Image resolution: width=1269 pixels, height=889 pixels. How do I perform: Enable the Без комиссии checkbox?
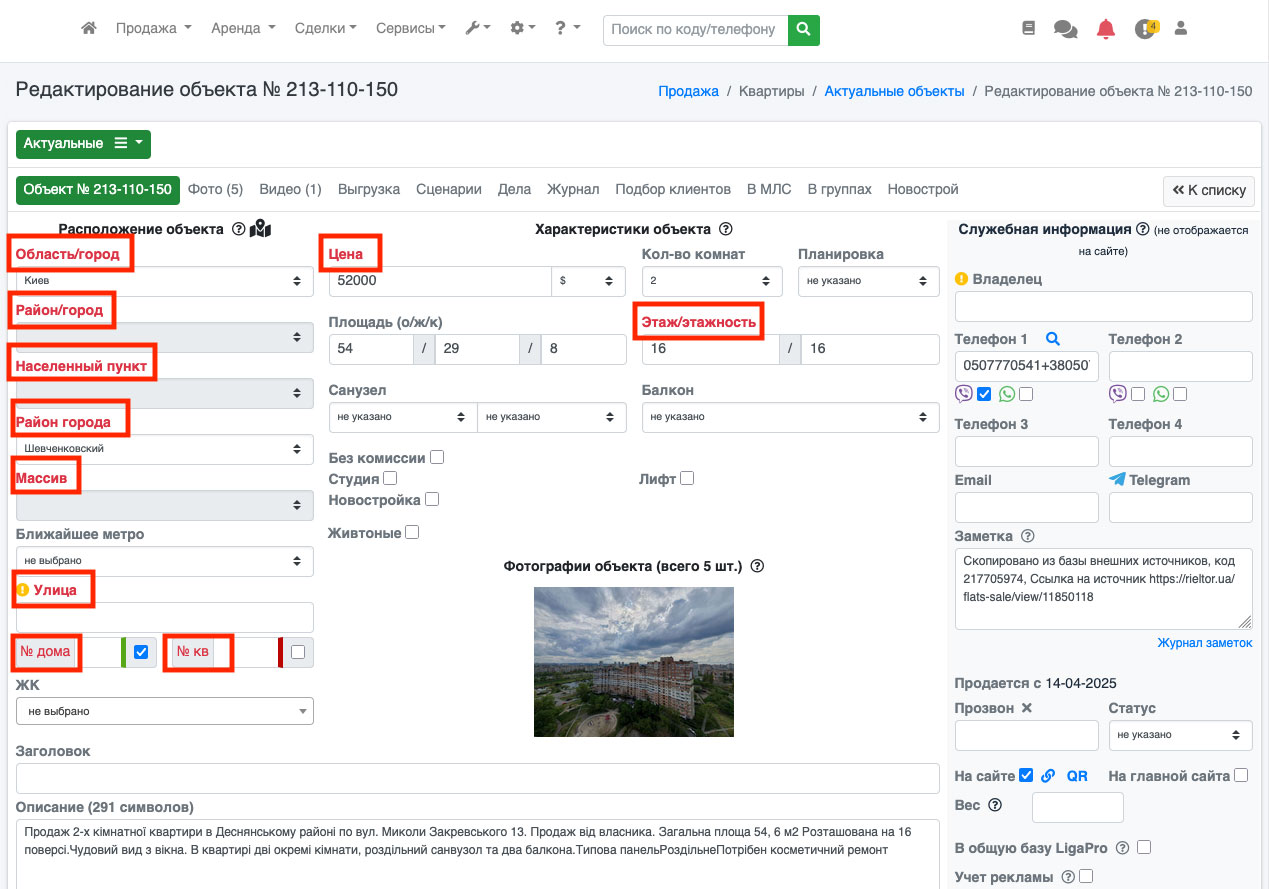coord(437,458)
